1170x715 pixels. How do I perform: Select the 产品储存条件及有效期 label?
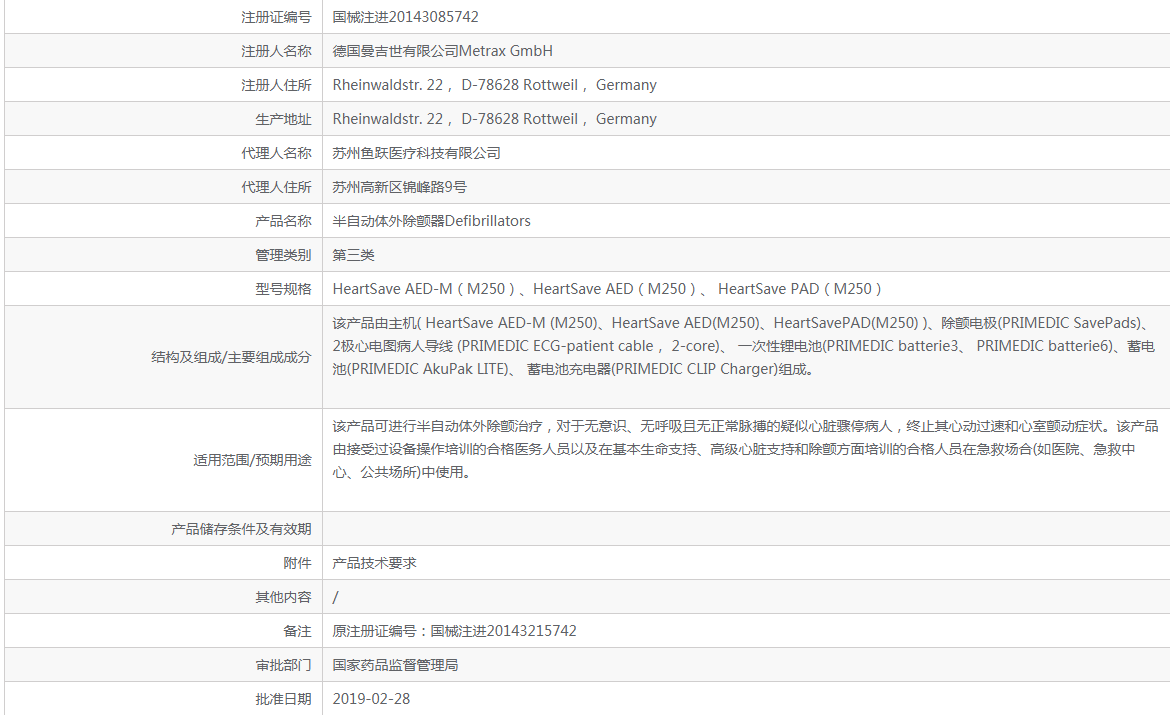[241, 529]
